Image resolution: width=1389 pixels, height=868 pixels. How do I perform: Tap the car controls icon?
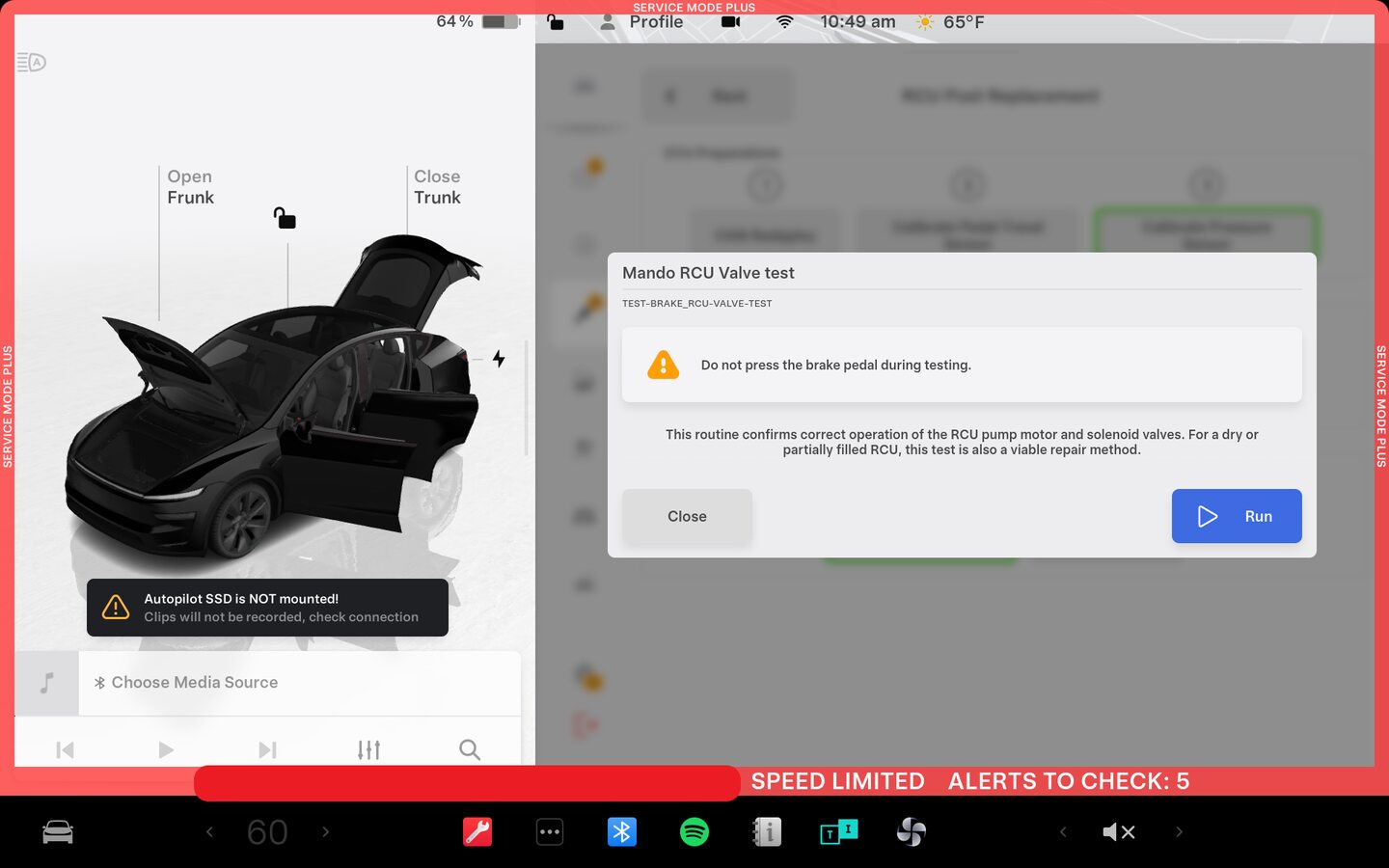click(x=58, y=831)
